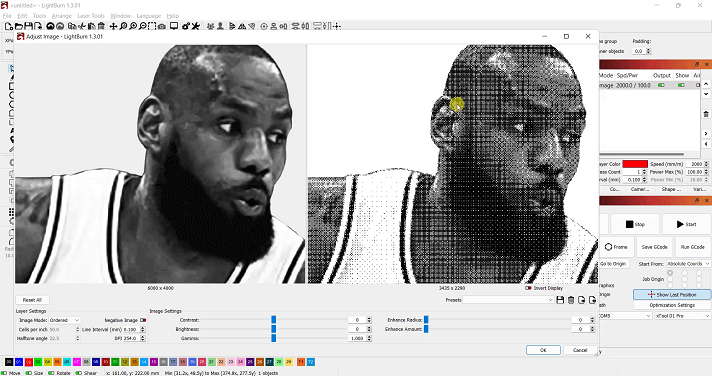
Task: Click the Pan (cross arrows) tool icon
Action: coord(113,26)
